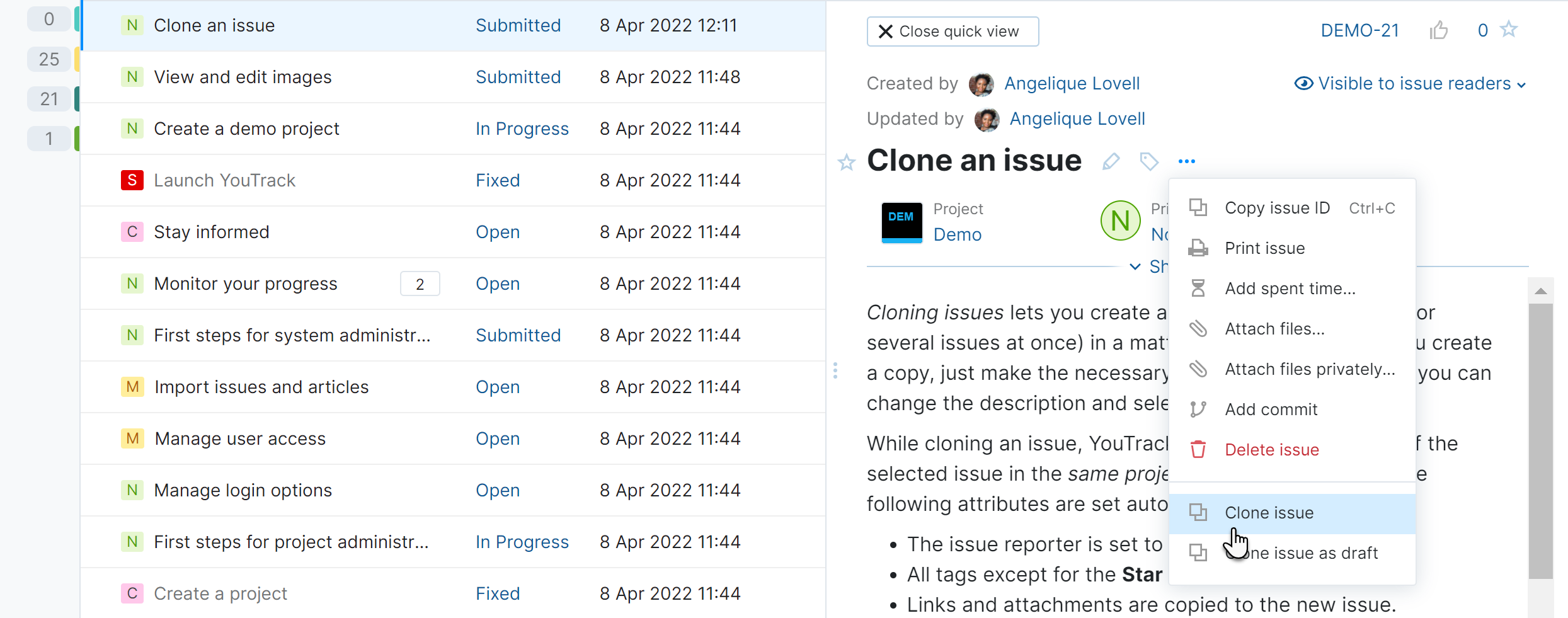Screen dimensions: 1568x618
Task: Open the DEMO-21 issue link
Action: tap(1359, 30)
